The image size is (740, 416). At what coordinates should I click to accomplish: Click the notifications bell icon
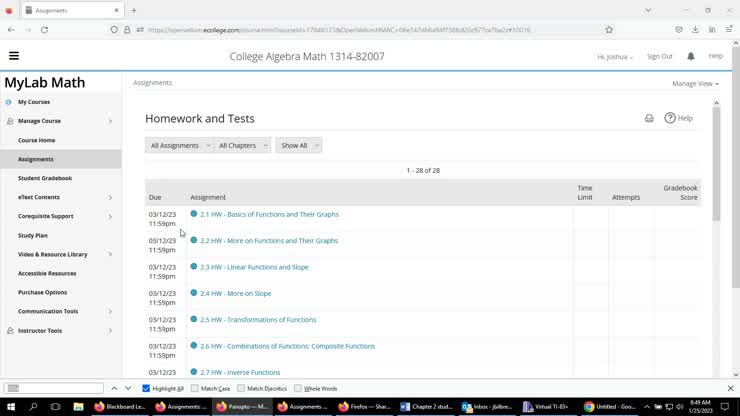click(690, 56)
